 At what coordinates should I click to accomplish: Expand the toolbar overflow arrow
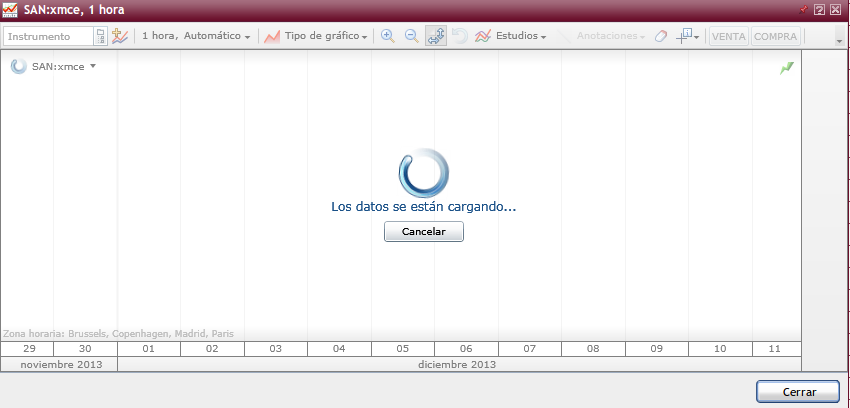click(840, 40)
